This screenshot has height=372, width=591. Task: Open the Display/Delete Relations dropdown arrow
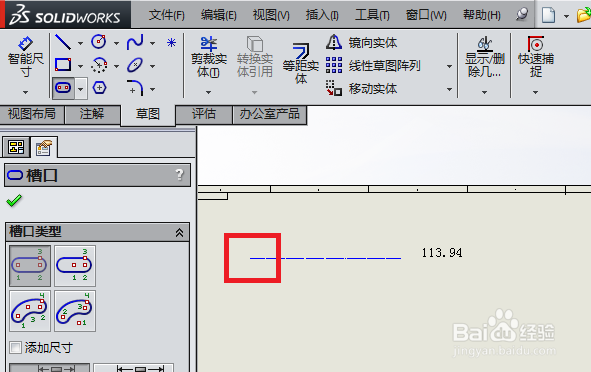pyautogui.click(x=484, y=92)
